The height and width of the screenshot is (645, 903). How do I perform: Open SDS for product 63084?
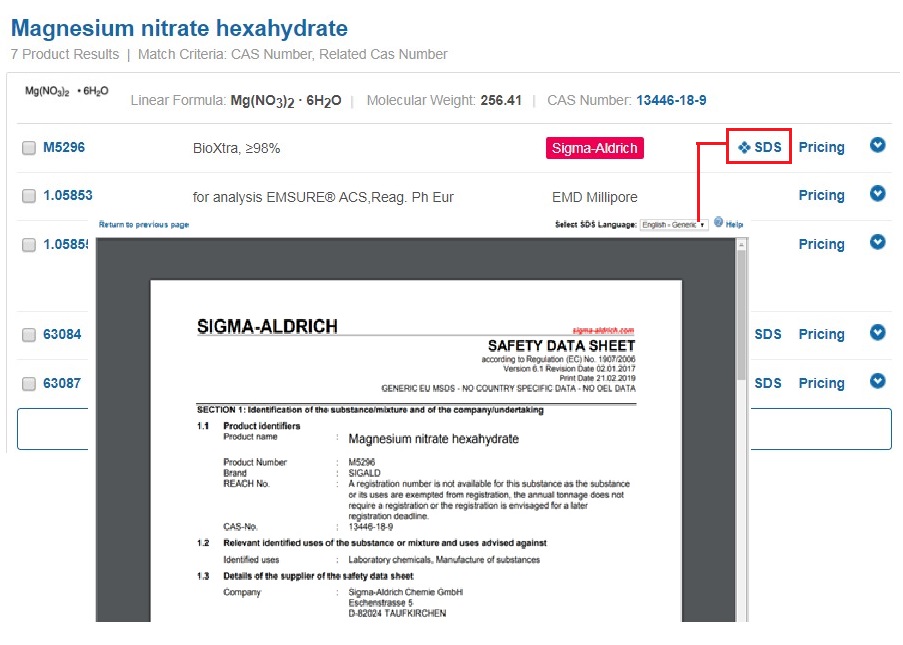click(768, 335)
